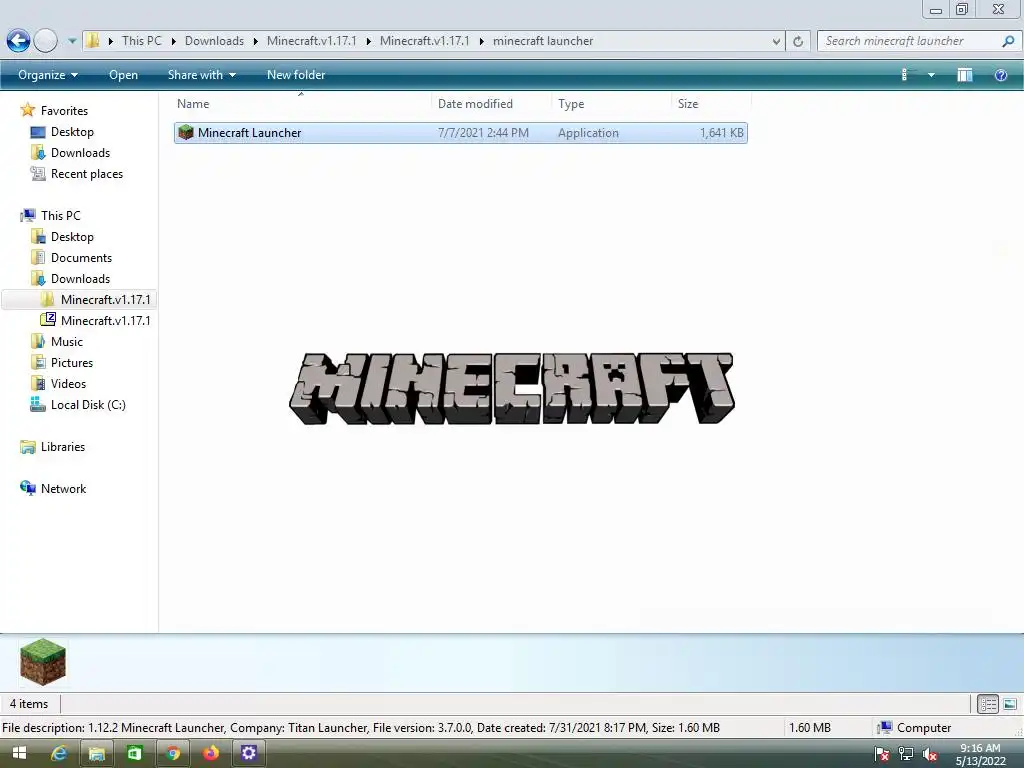Open Libraries in navigation pane
The image size is (1024, 768).
click(x=63, y=447)
